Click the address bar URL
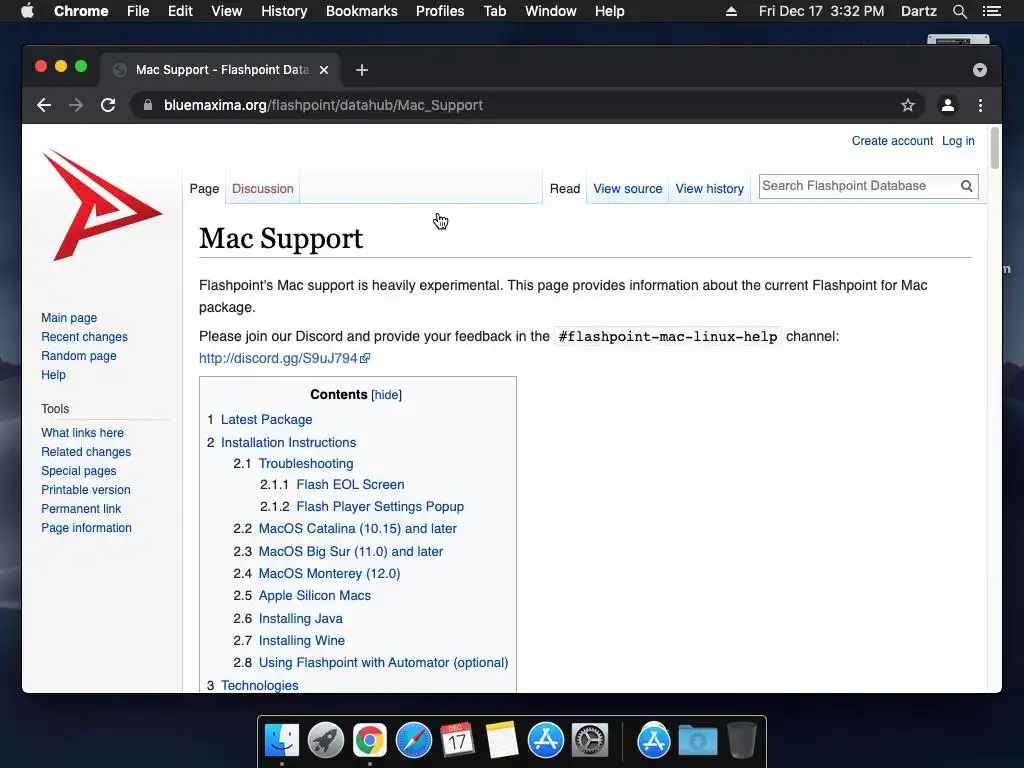 point(323,105)
